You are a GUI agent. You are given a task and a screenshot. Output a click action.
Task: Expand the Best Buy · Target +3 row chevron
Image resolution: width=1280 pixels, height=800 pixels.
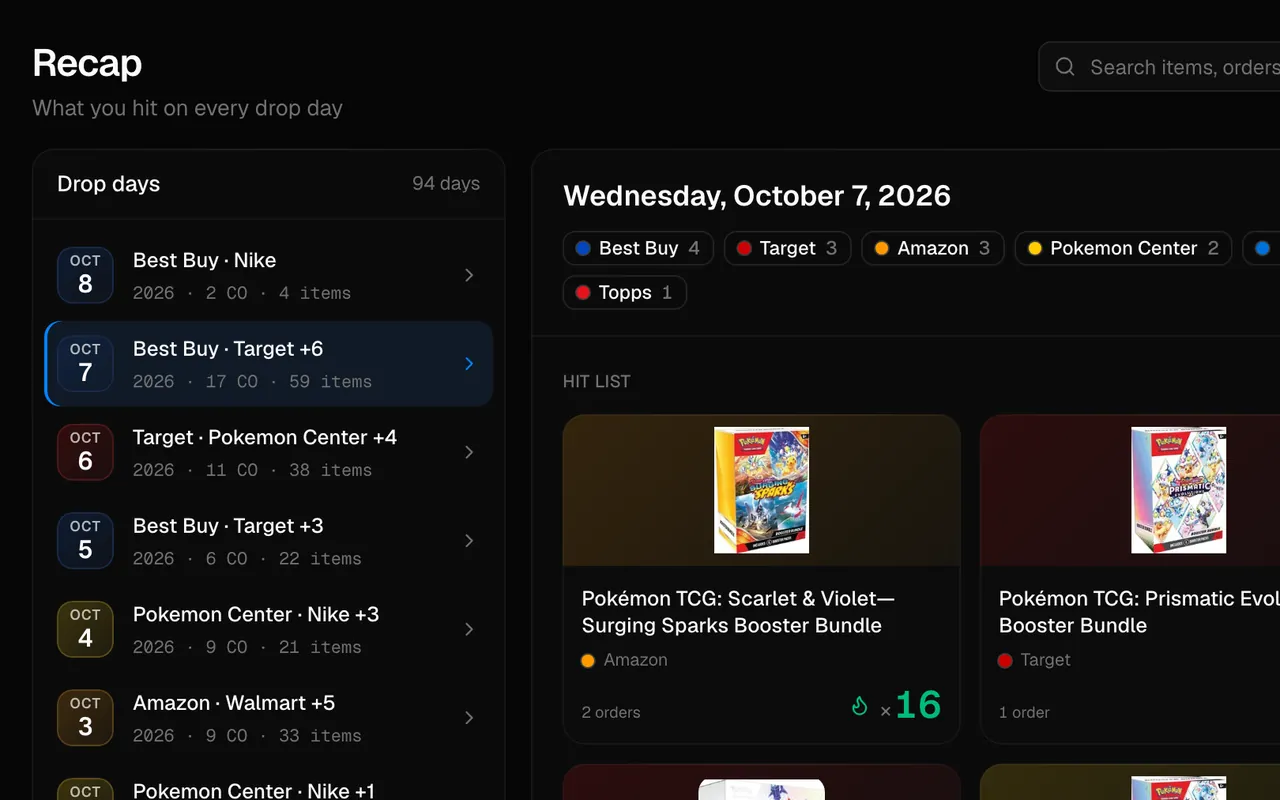pyautogui.click(x=469, y=541)
